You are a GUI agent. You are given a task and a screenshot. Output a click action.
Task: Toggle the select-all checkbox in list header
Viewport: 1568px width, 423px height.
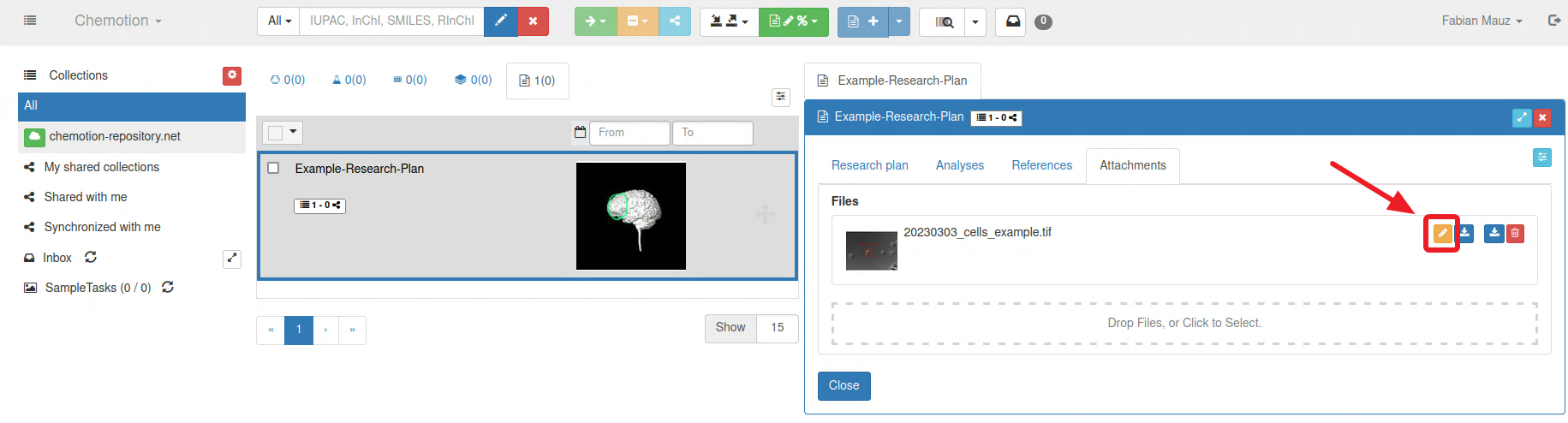click(276, 133)
